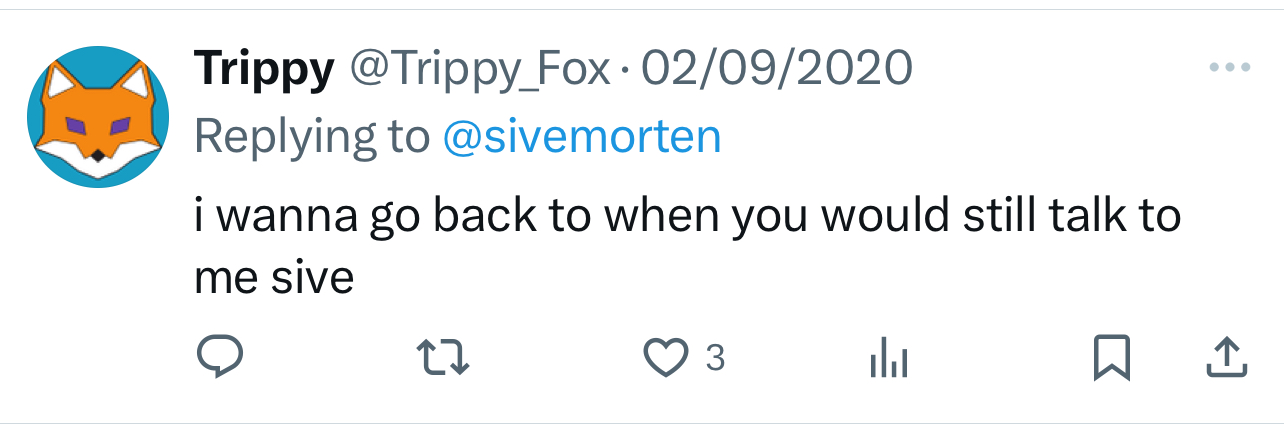View tweet analytics bar chart icon

tap(888, 357)
